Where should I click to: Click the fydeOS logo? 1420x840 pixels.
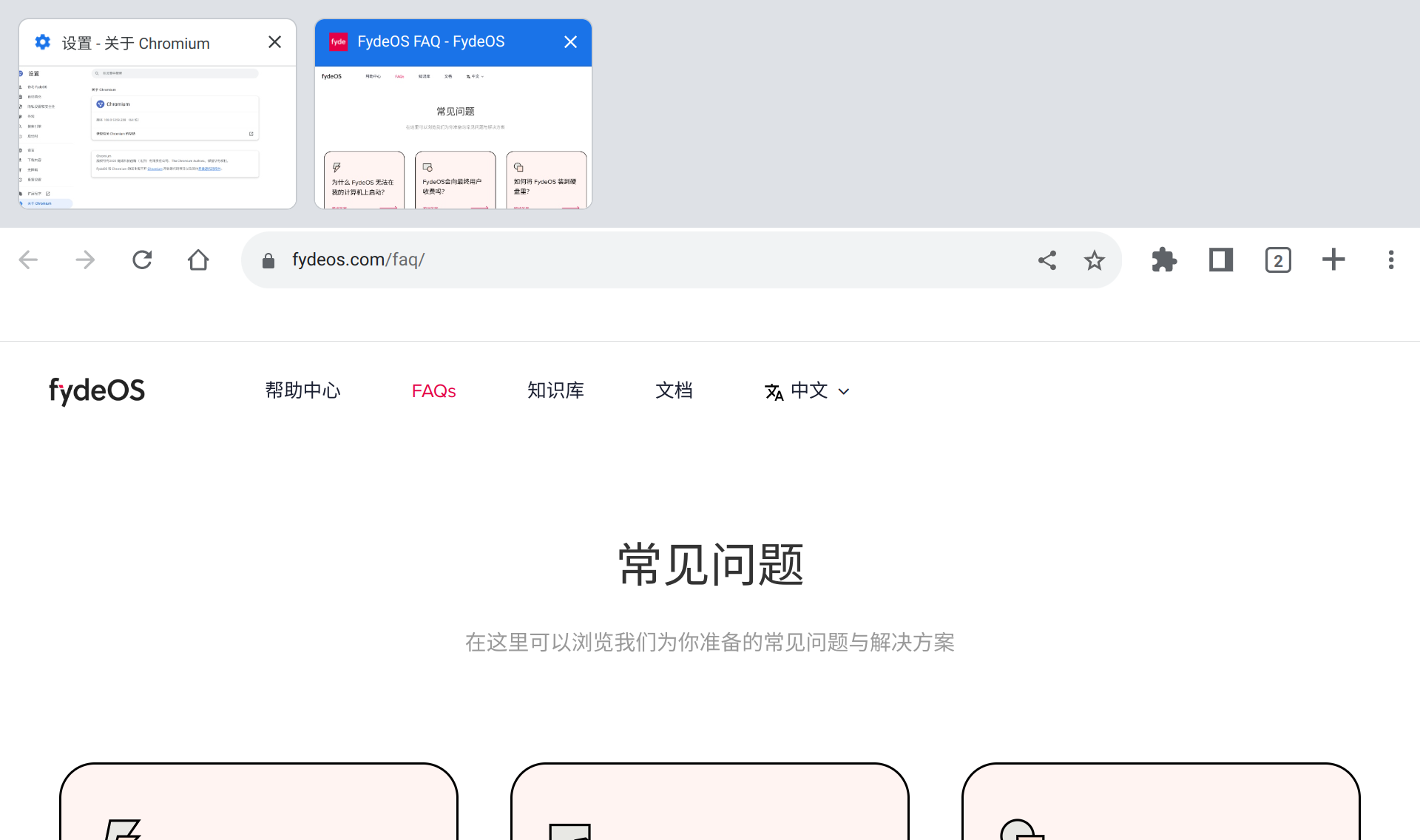97,390
